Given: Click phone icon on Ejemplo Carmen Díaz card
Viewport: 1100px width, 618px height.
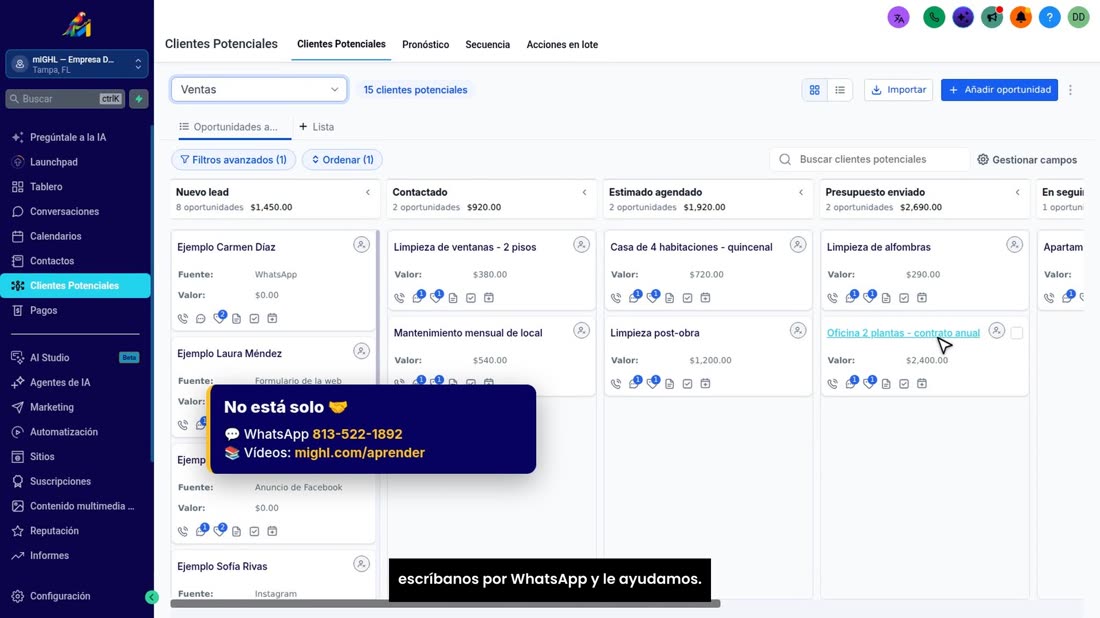Looking at the screenshot, I should pos(183,318).
